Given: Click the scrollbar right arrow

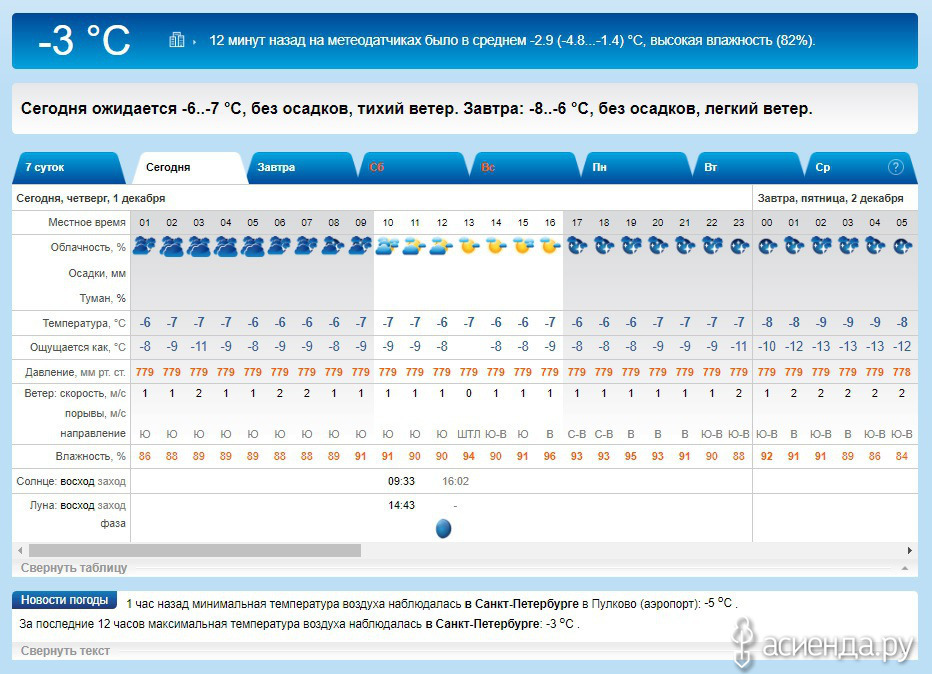Looking at the screenshot, I should point(909,550).
